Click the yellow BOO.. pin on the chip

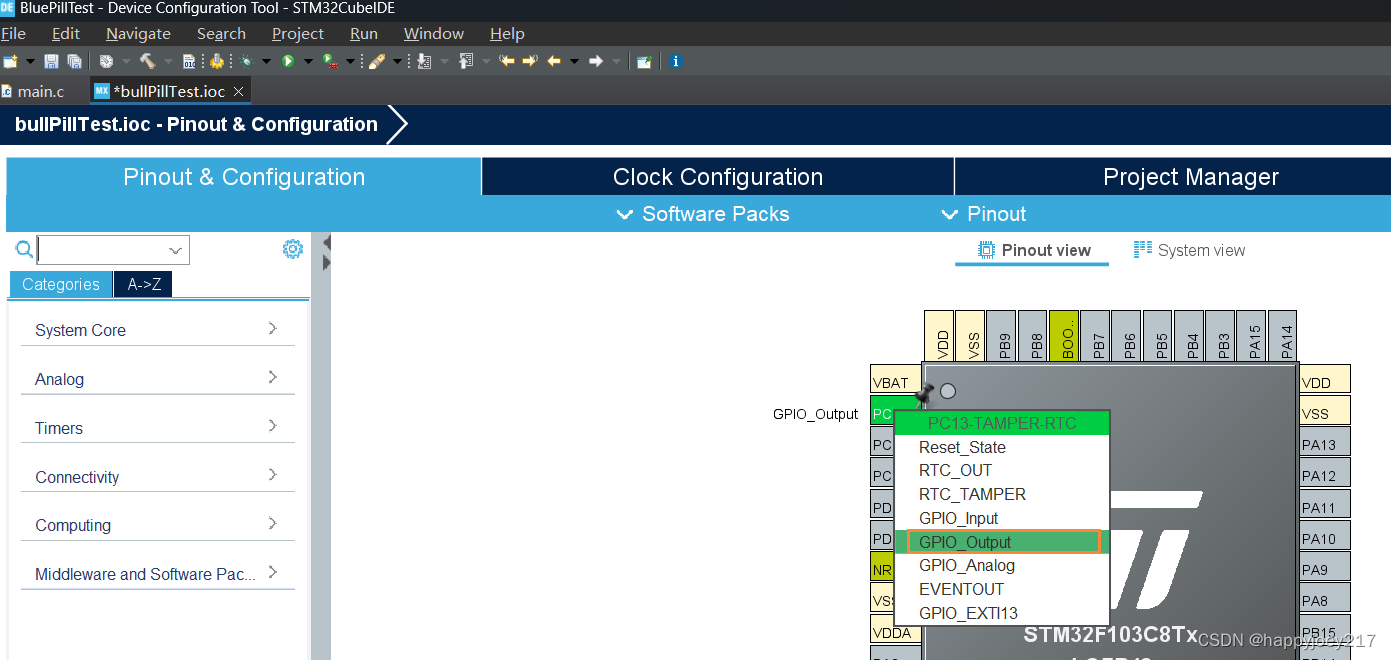click(x=1066, y=338)
